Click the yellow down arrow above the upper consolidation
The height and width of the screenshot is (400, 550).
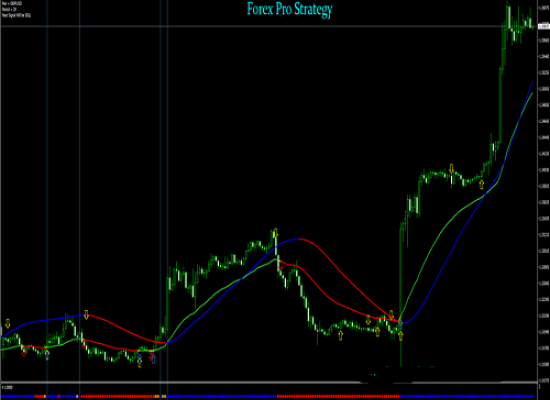pos(452,169)
